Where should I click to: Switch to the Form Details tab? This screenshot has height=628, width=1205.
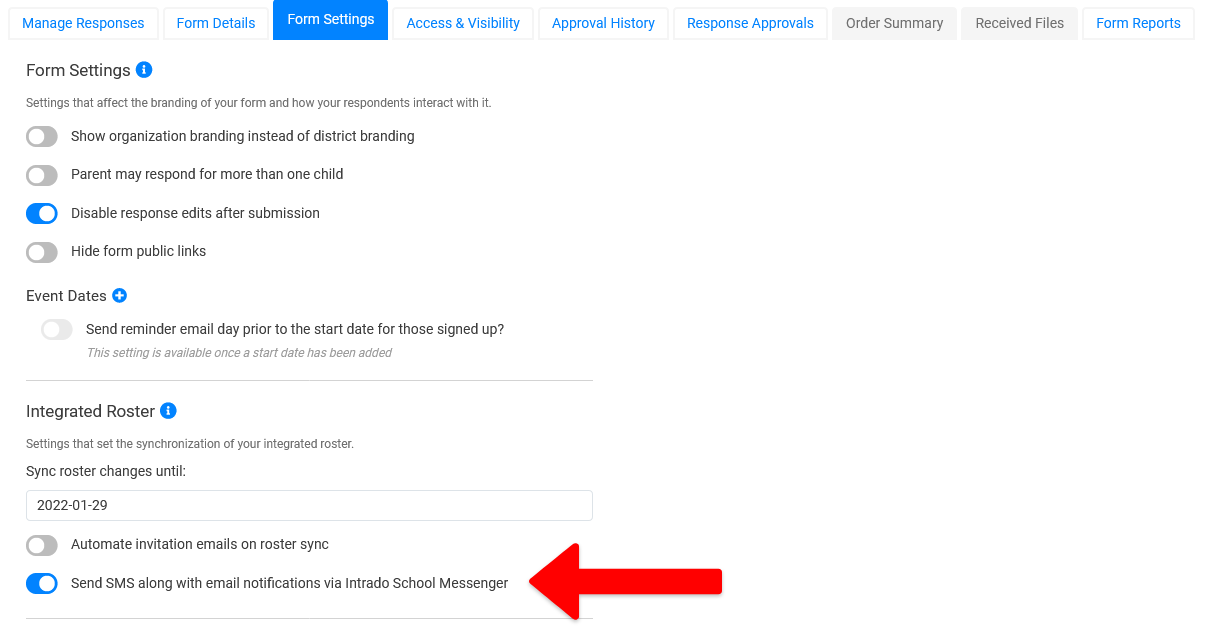(216, 23)
